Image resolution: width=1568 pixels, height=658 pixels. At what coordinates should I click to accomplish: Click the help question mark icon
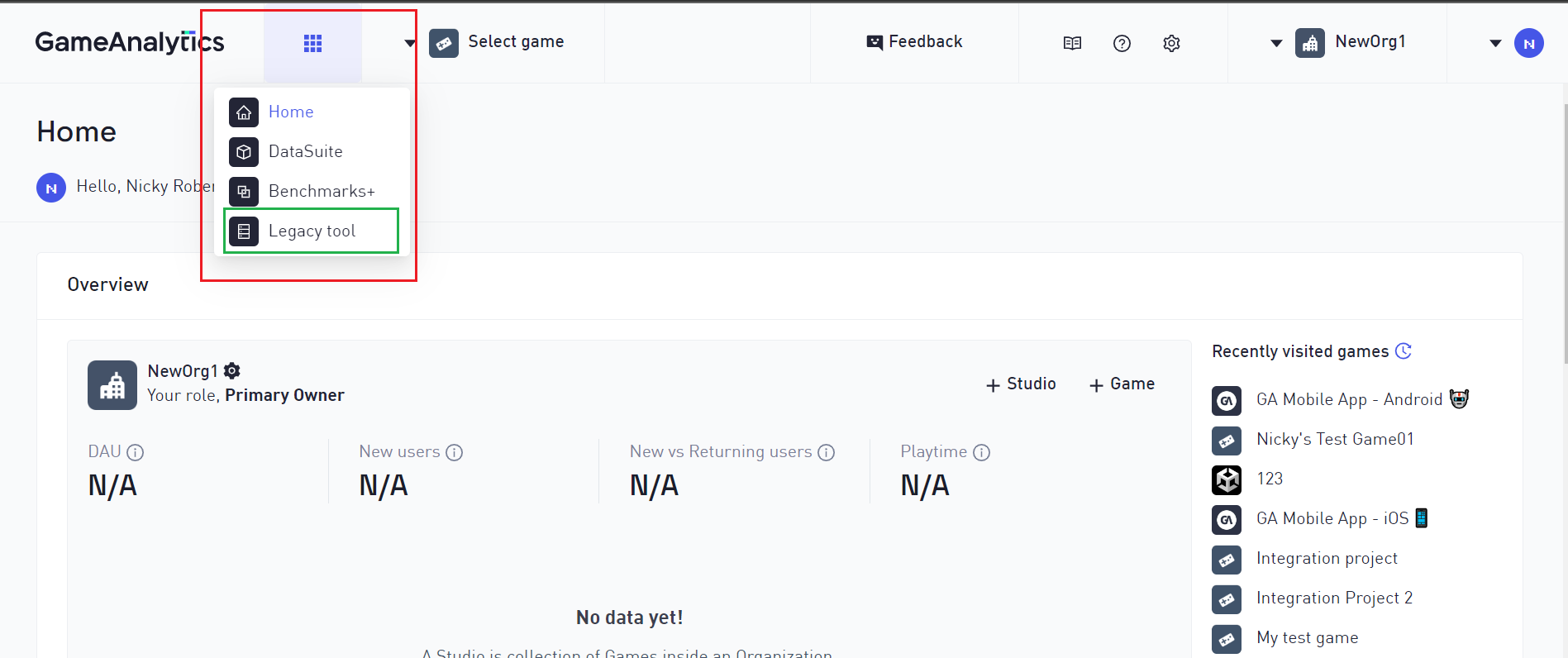tap(1122, 43)
